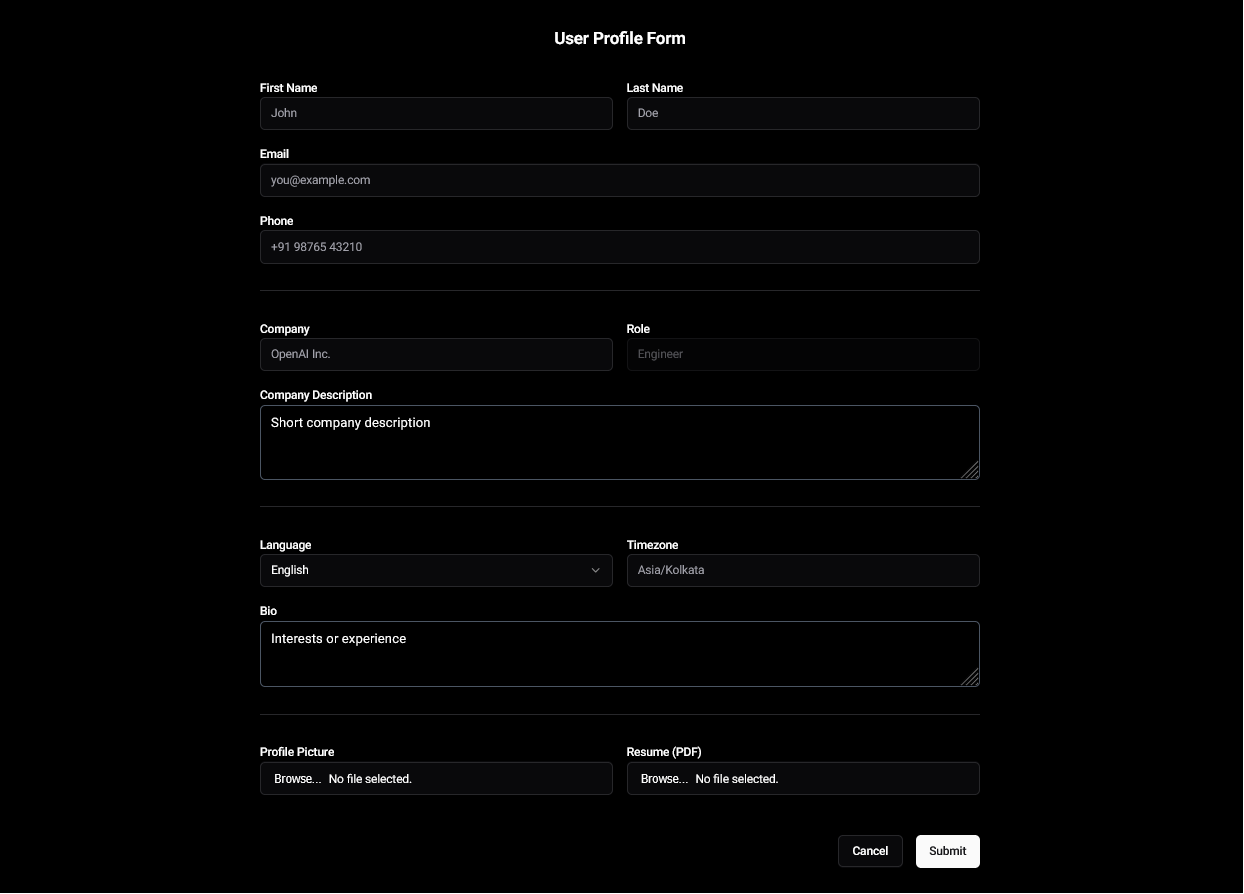This screenshot has width=1244, height=894.
Task: Click the "User Profile Form" heading
Action: pos(620,38)
